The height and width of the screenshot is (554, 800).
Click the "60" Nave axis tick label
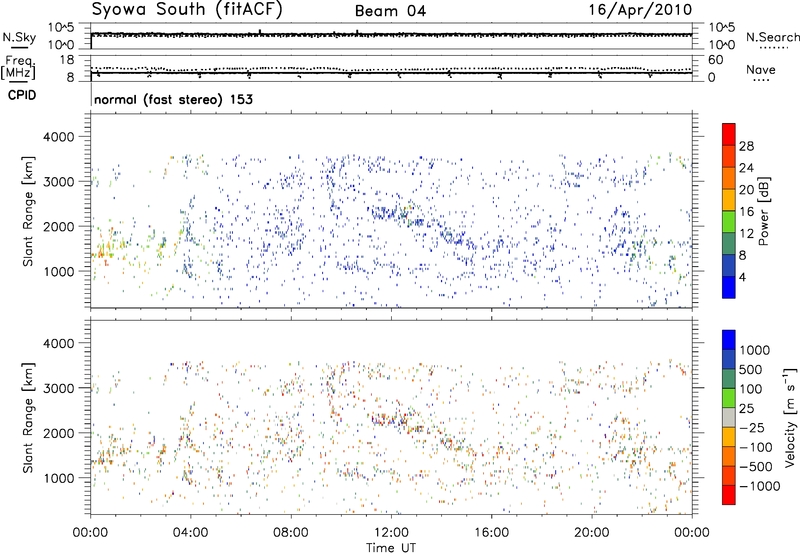(x=715, y=60)
